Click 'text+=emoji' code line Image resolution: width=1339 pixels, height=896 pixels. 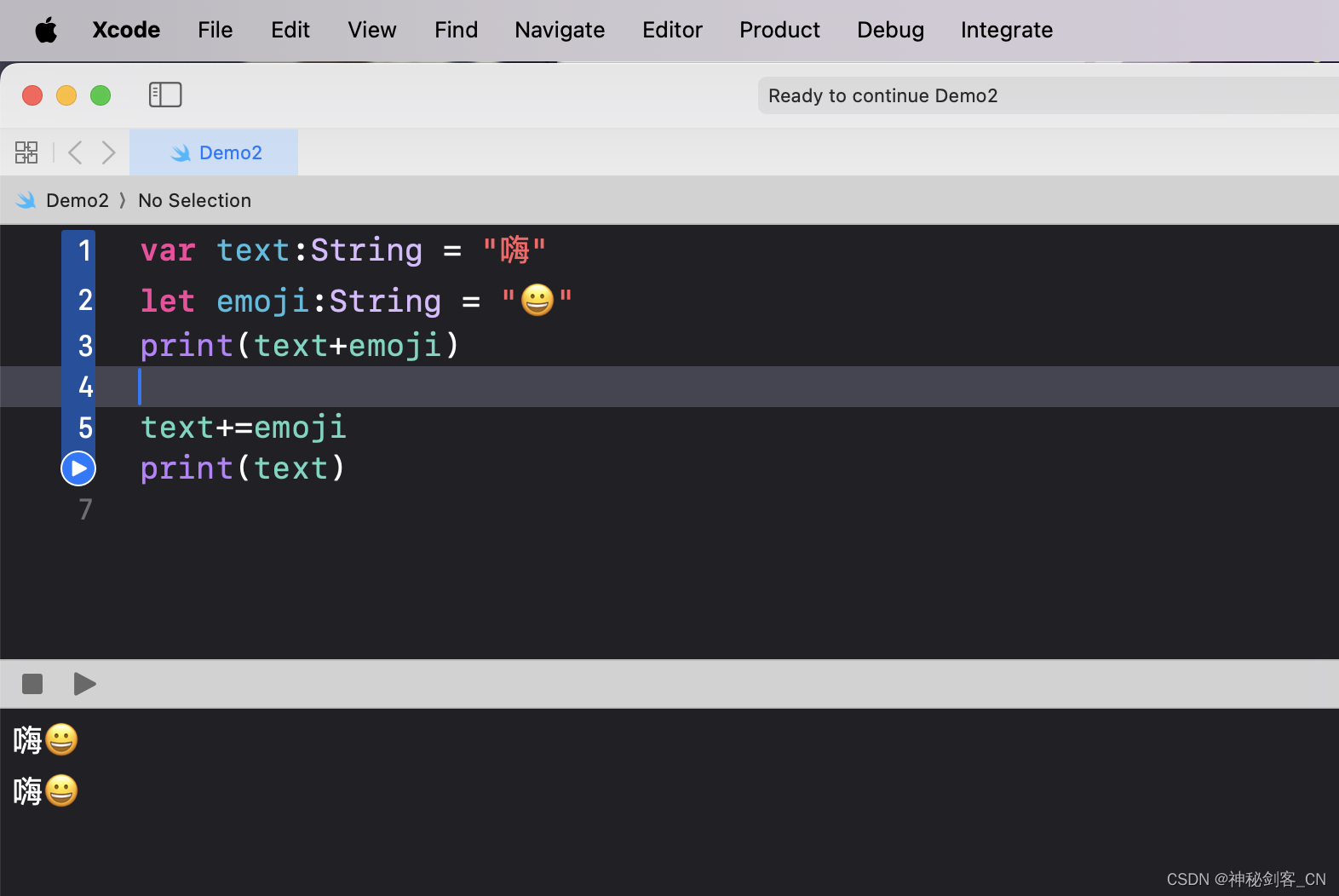click(244, 428)
